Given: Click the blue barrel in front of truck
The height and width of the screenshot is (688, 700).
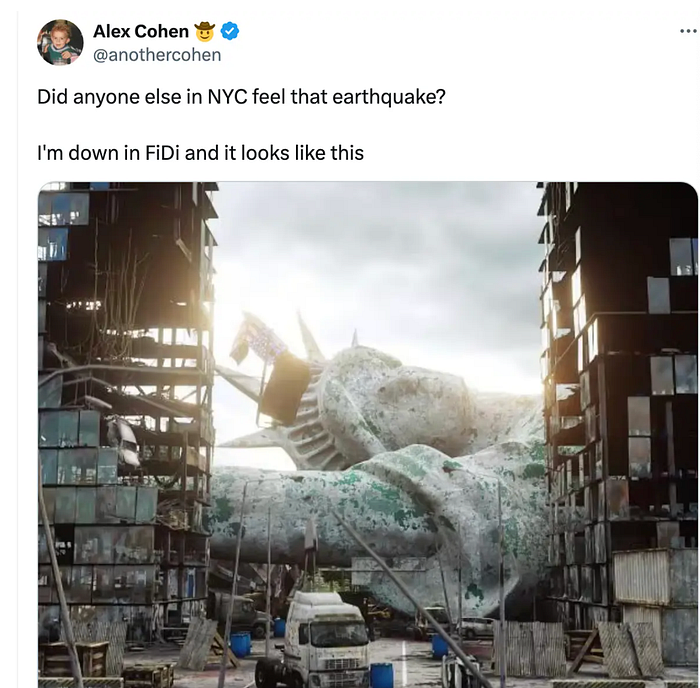Looking at the screenshot, I should 382,675.
